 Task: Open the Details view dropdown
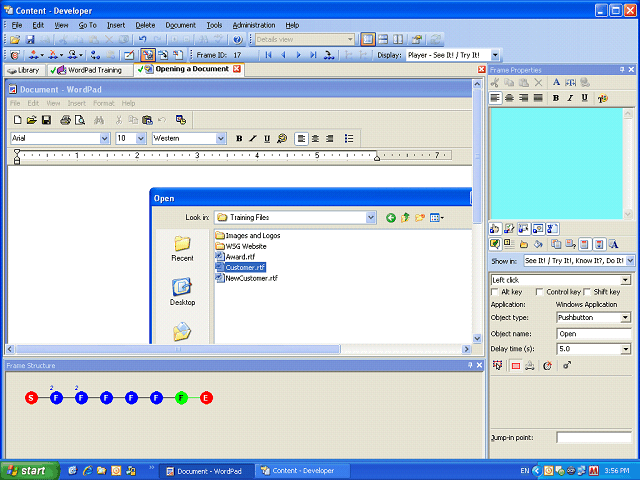350,40
